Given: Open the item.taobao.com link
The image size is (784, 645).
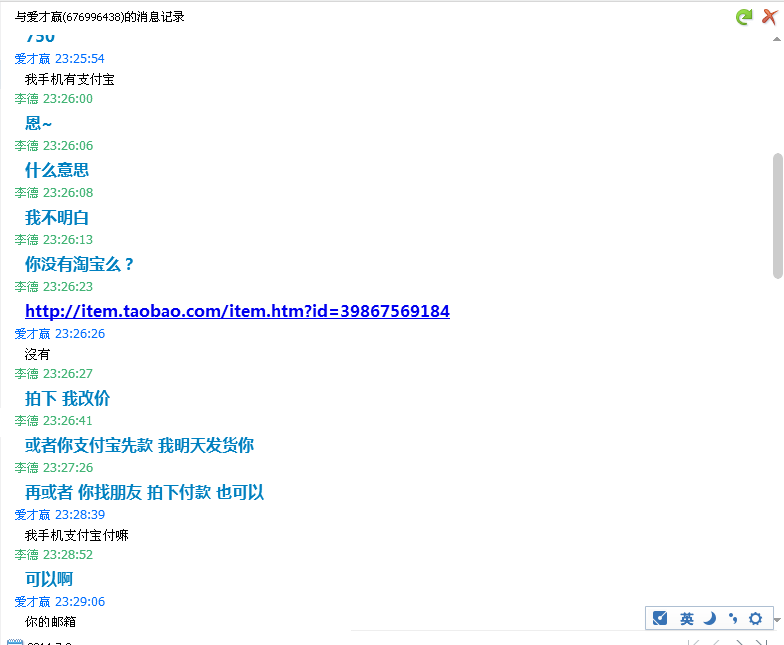Looking at the screenshot, I should 237,311.
